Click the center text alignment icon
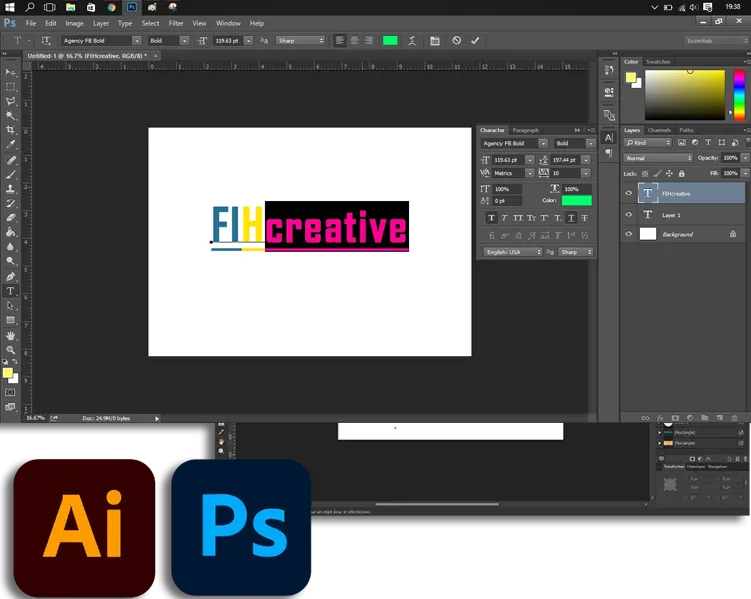Screen dimensions: 751x599 tap(354, 41)
